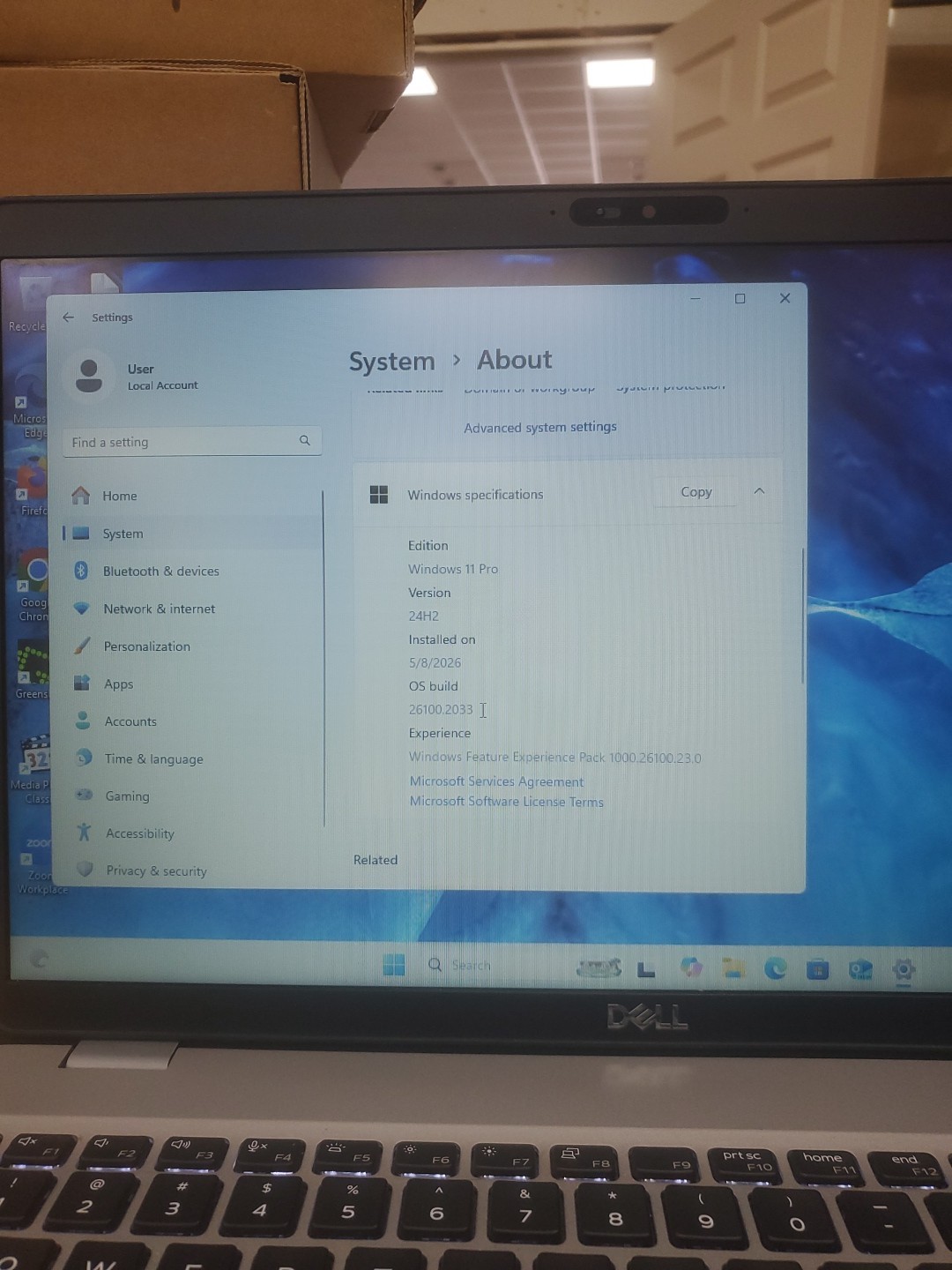Open the taskbar L-shaped app icon
The height and width of the screenshot is (1270, 952).
tap(646, 969)
